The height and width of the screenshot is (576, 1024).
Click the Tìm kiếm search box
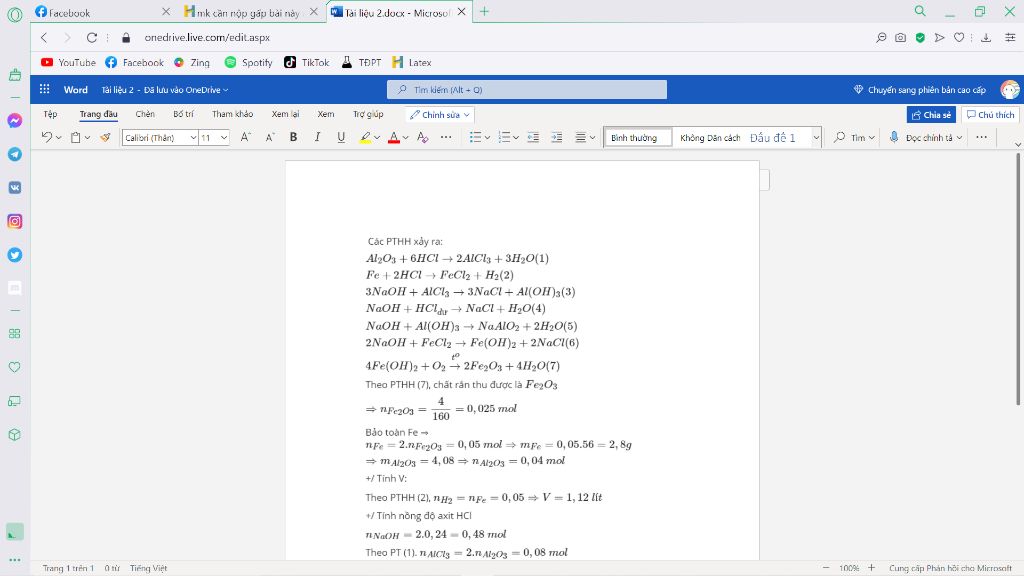point(527,89)
